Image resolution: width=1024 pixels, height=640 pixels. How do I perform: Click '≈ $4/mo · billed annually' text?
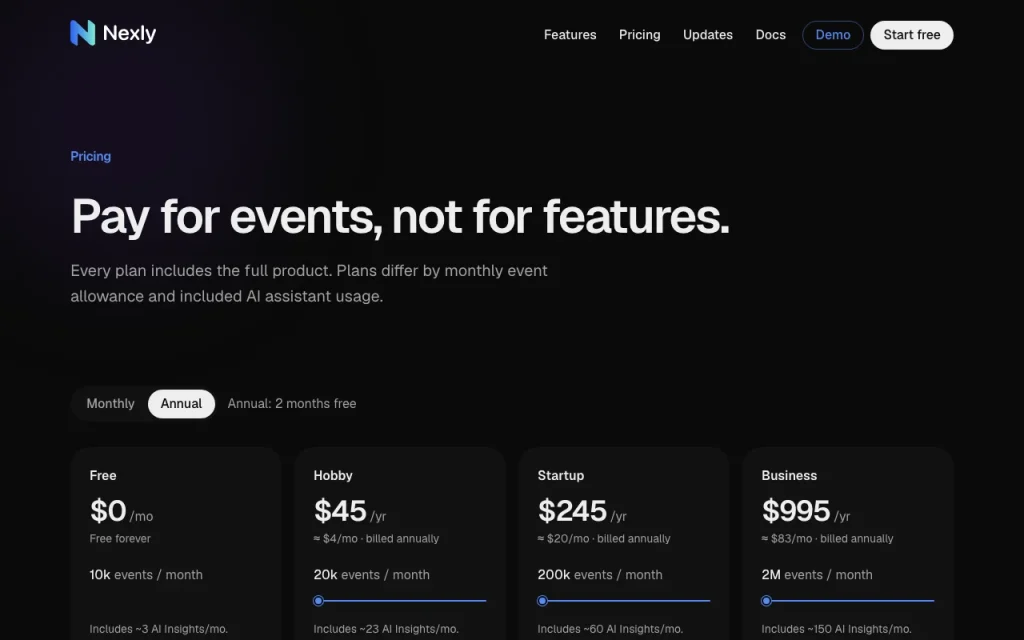click(376, 539)
